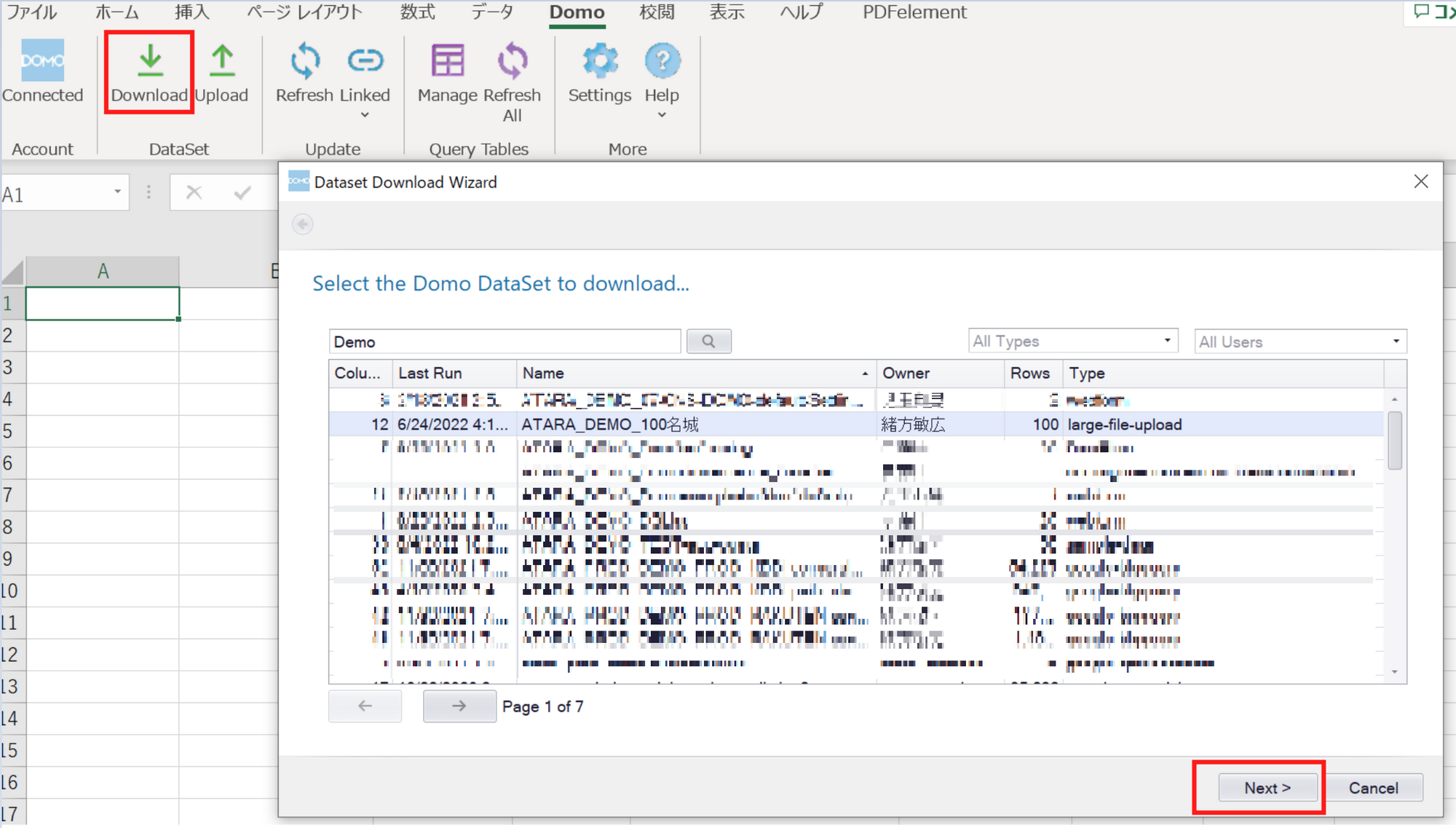This screenshot has width=1456, height=828.
Task: Confirm formula entry checkmark icon
Action: click(242, 192)
